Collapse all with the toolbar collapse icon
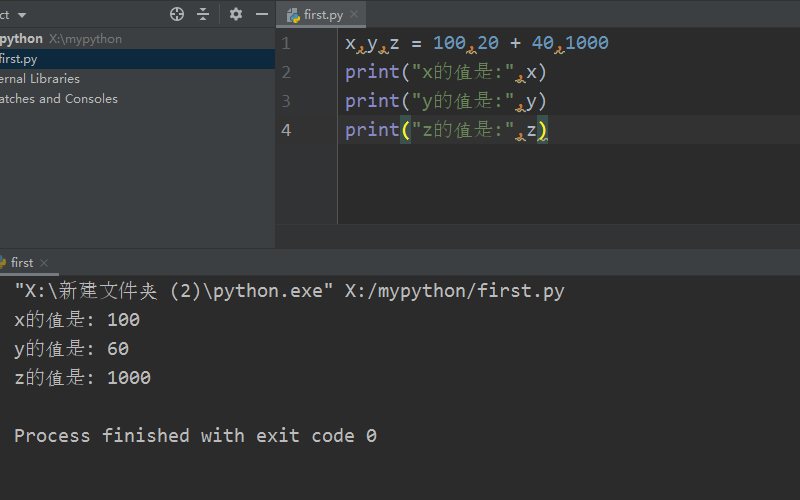This screenshot has width=800, height=500. (203, 14)
